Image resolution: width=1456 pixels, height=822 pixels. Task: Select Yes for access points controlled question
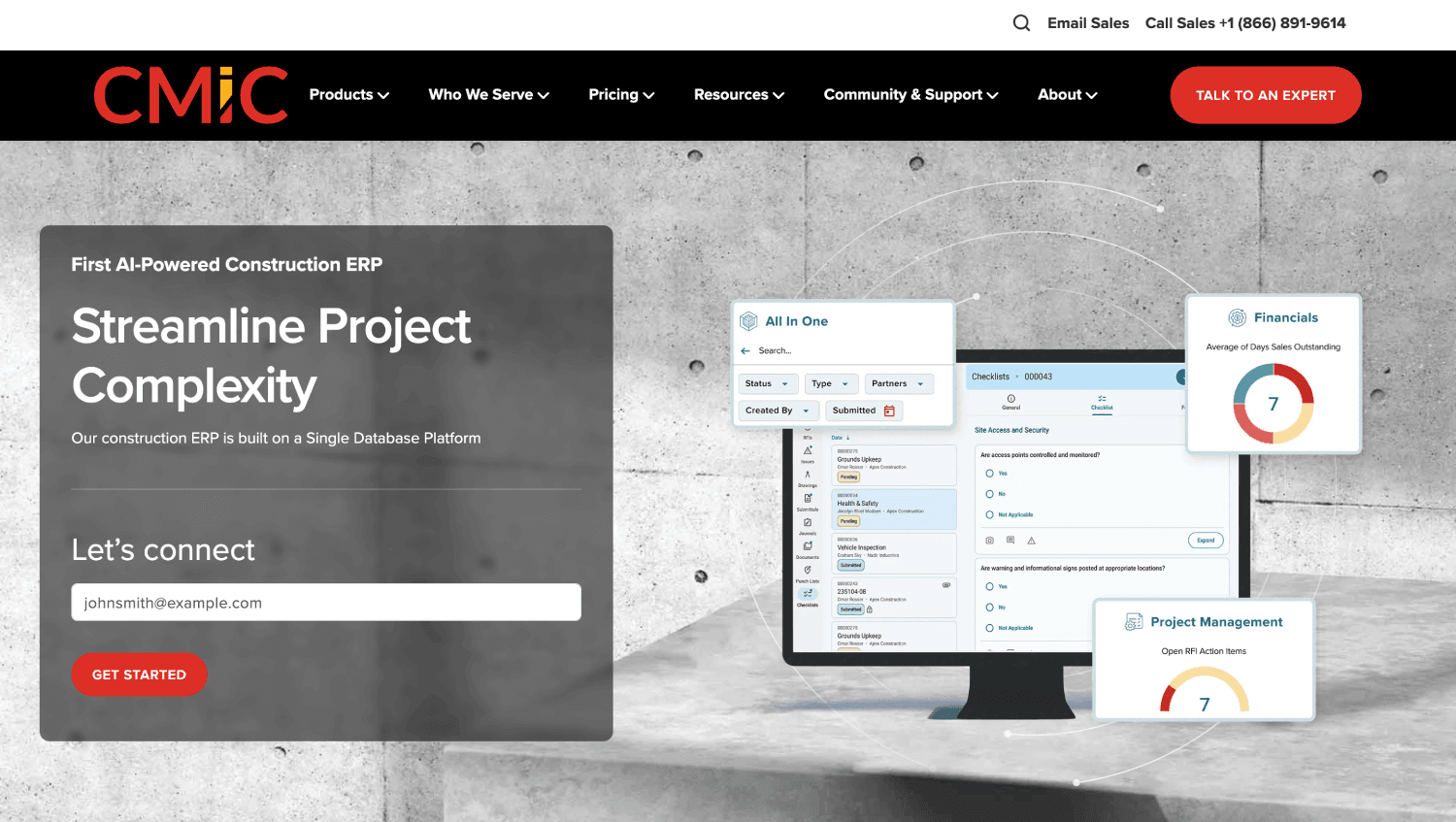coord(989,474)
